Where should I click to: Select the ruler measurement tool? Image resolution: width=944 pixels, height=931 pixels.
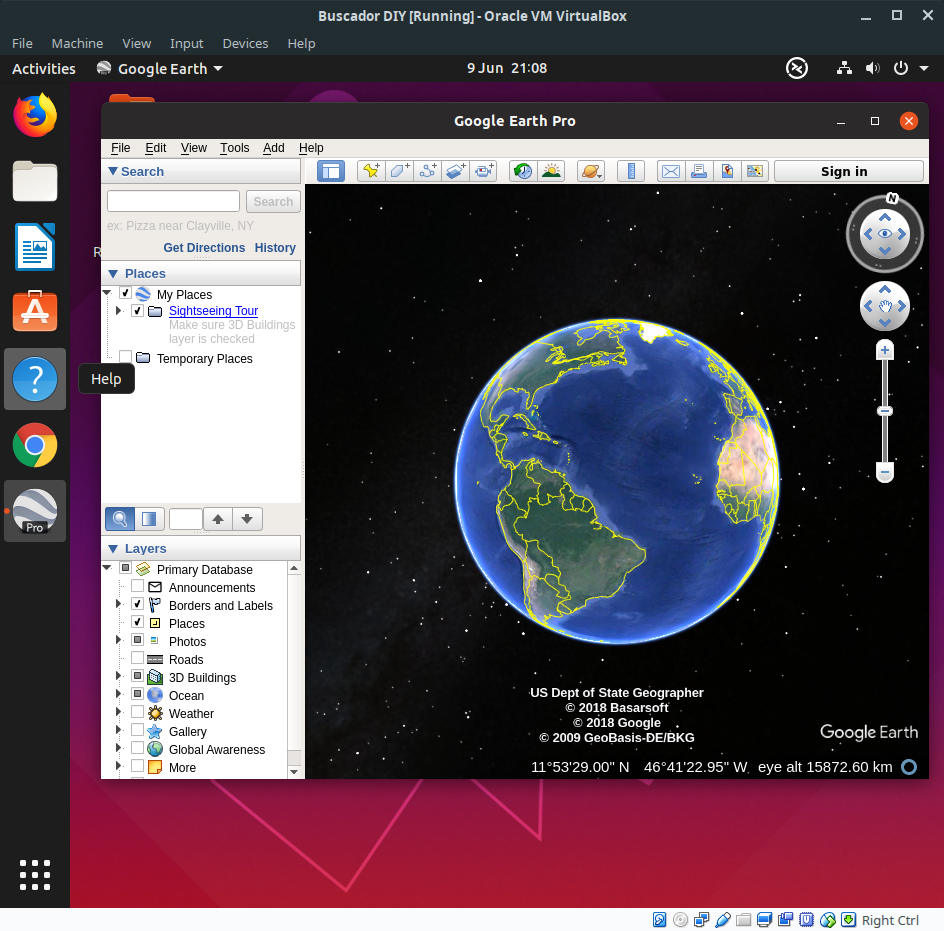pyautogui.click(x=631, y=171)
